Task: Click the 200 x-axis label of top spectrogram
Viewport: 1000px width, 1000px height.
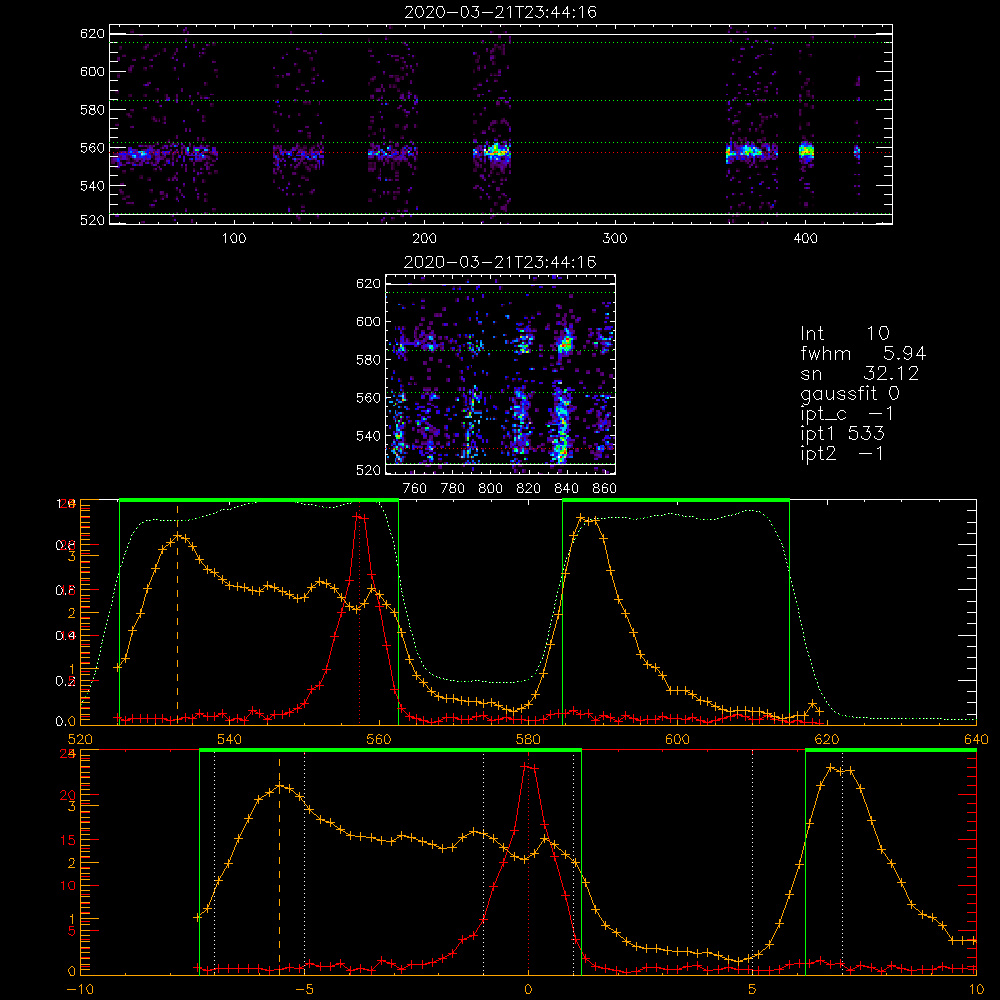Action: pos(424,239)
